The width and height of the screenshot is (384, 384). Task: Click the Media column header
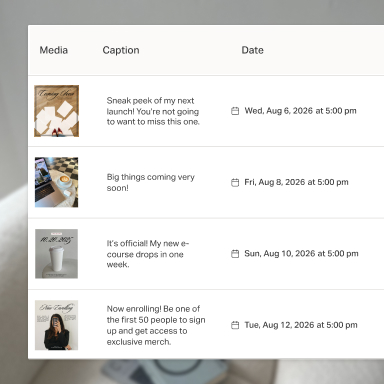coord(54,50)
